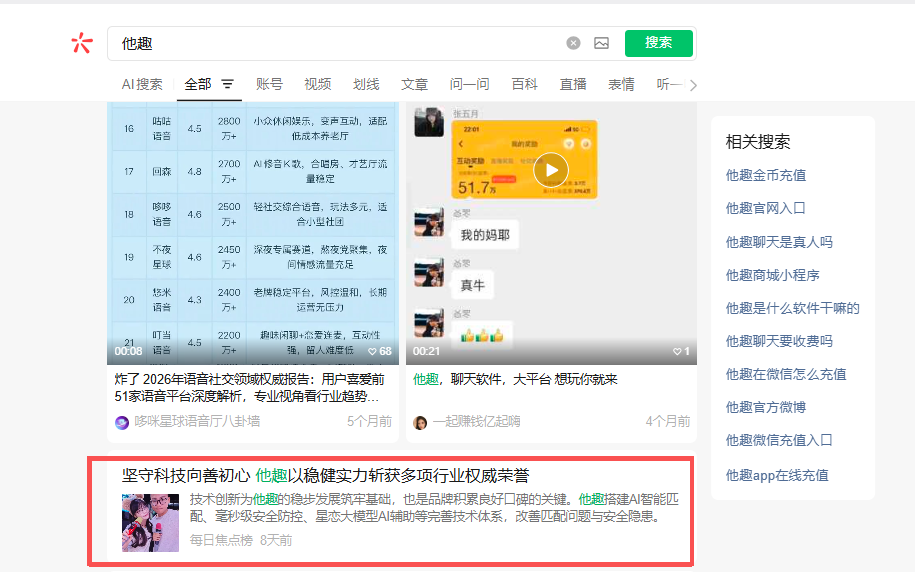Image resolution: width=915 pixels, height=572 pixels.
Task: Open video titled 炸了 2026年语音社交领域权威报告
Action: coord(249,388)
